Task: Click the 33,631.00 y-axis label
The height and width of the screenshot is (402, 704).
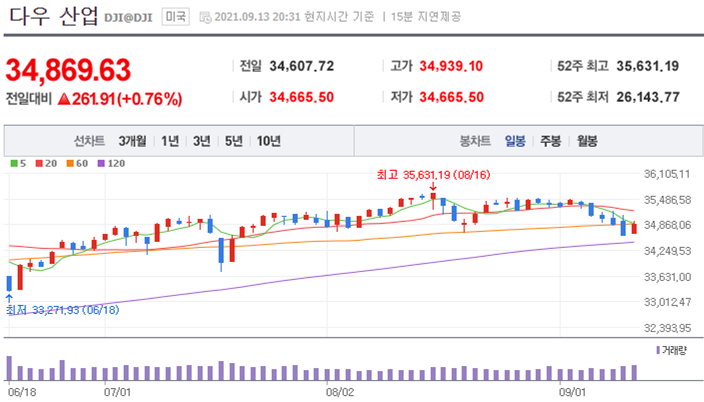Action: point(667,277)
